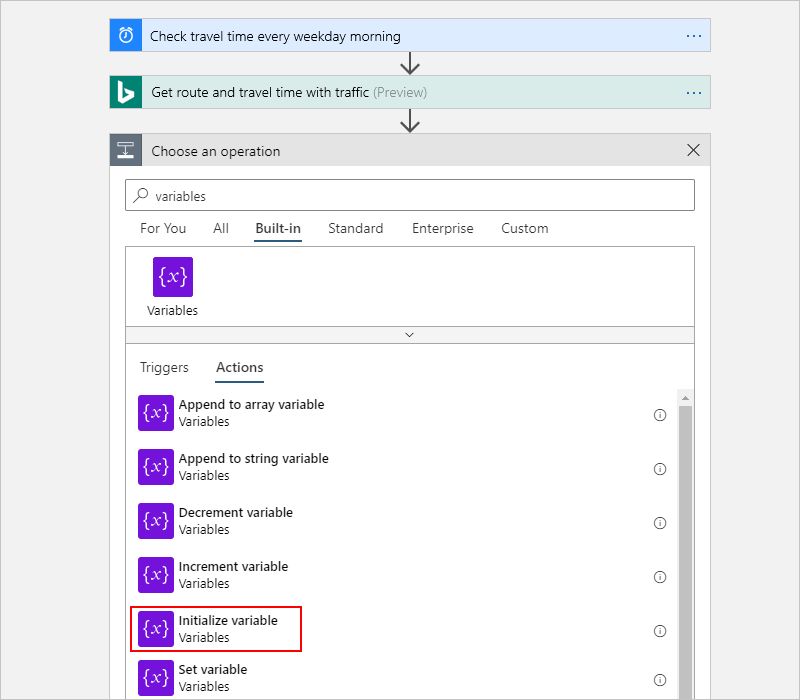Switch to the Enterprise tab
The height and width of the screenshot is (700, 800).
coord(442,228)
